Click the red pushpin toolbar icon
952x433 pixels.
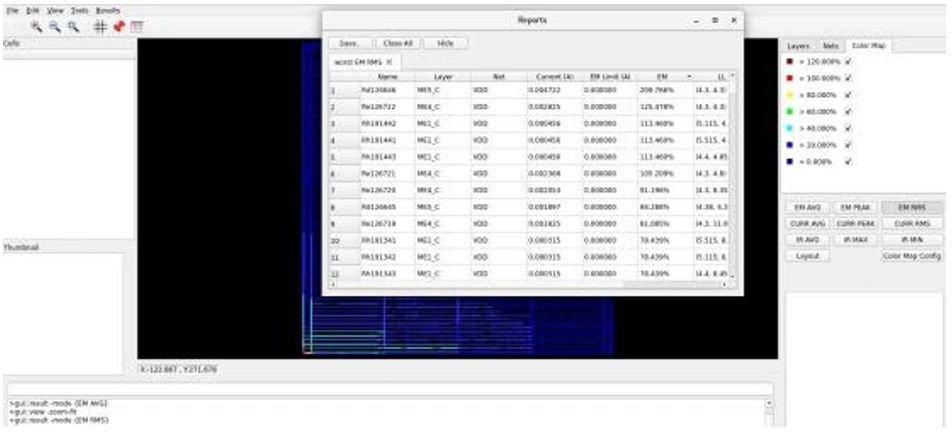click(119, 26)
